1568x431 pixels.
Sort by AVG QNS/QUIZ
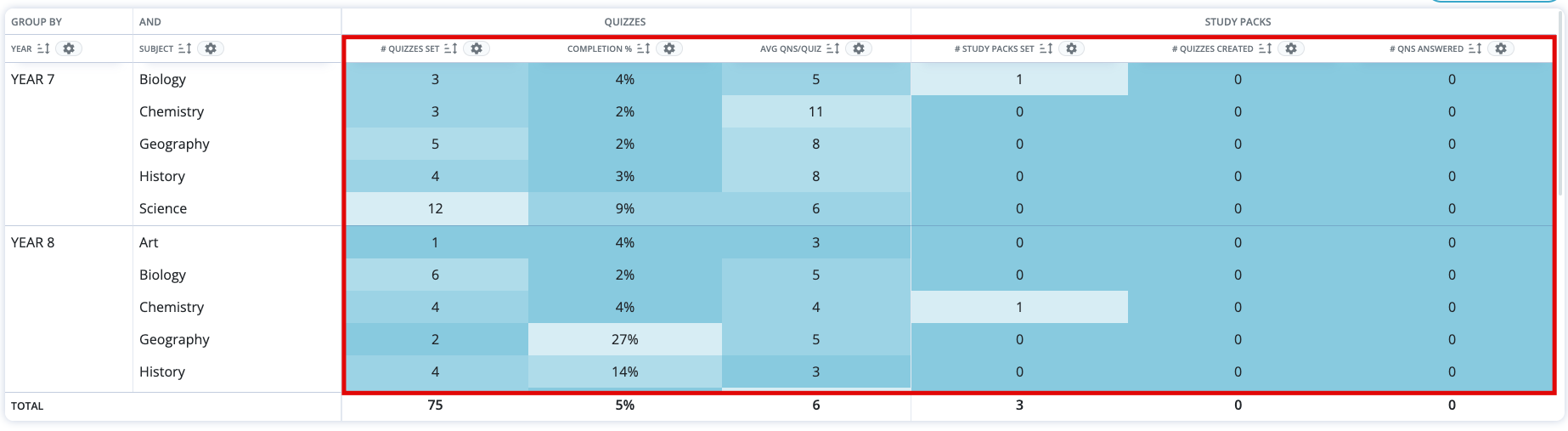point(832,49)
